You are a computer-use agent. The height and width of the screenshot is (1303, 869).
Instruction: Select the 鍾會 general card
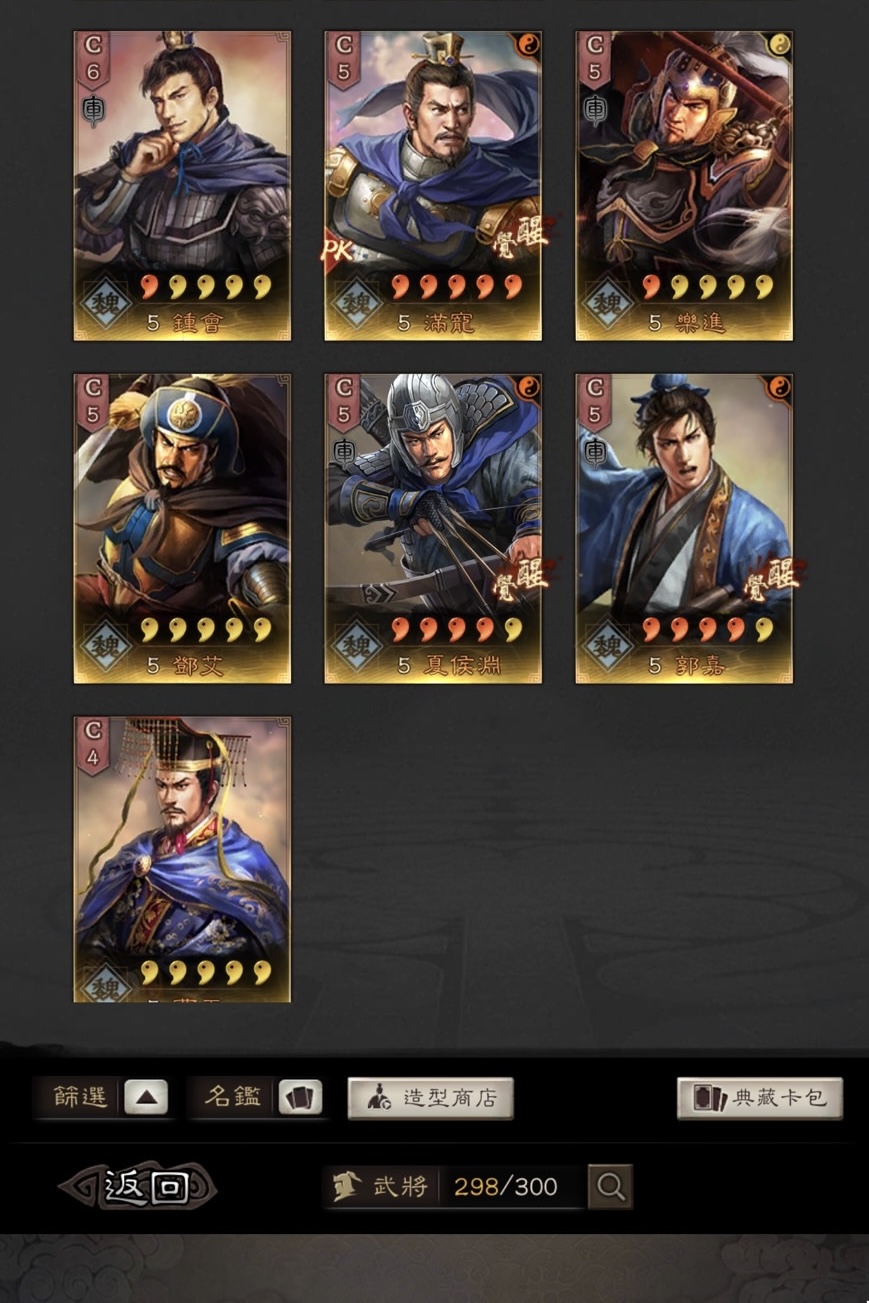pos(182,186)
